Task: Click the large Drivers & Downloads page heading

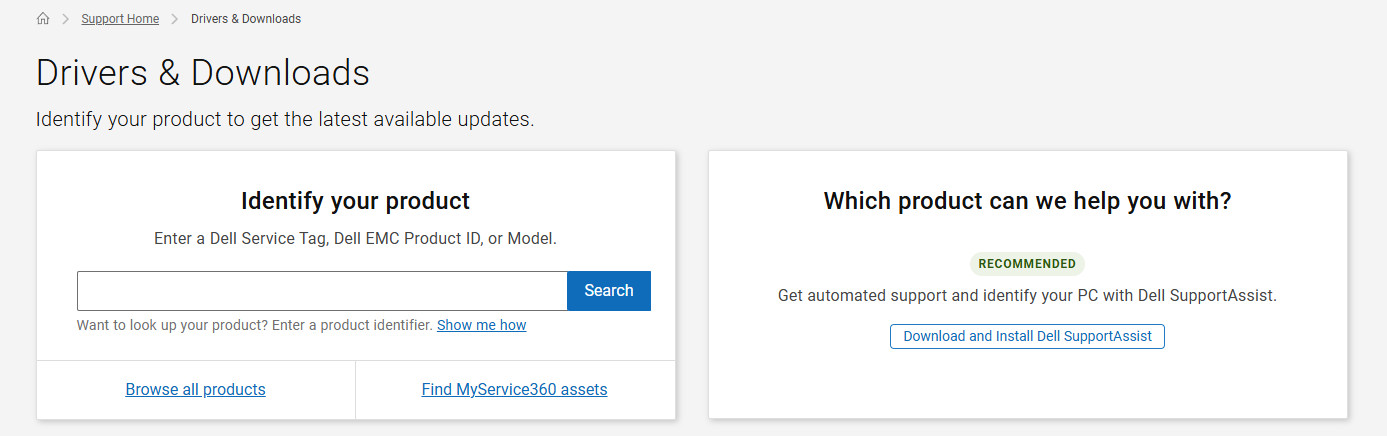Action: 203,73
